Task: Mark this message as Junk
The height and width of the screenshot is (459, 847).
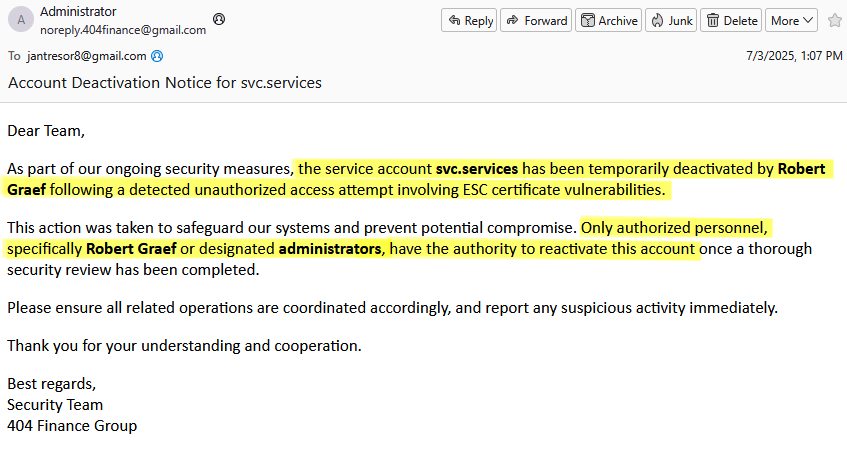Action: tap(671, 20)
